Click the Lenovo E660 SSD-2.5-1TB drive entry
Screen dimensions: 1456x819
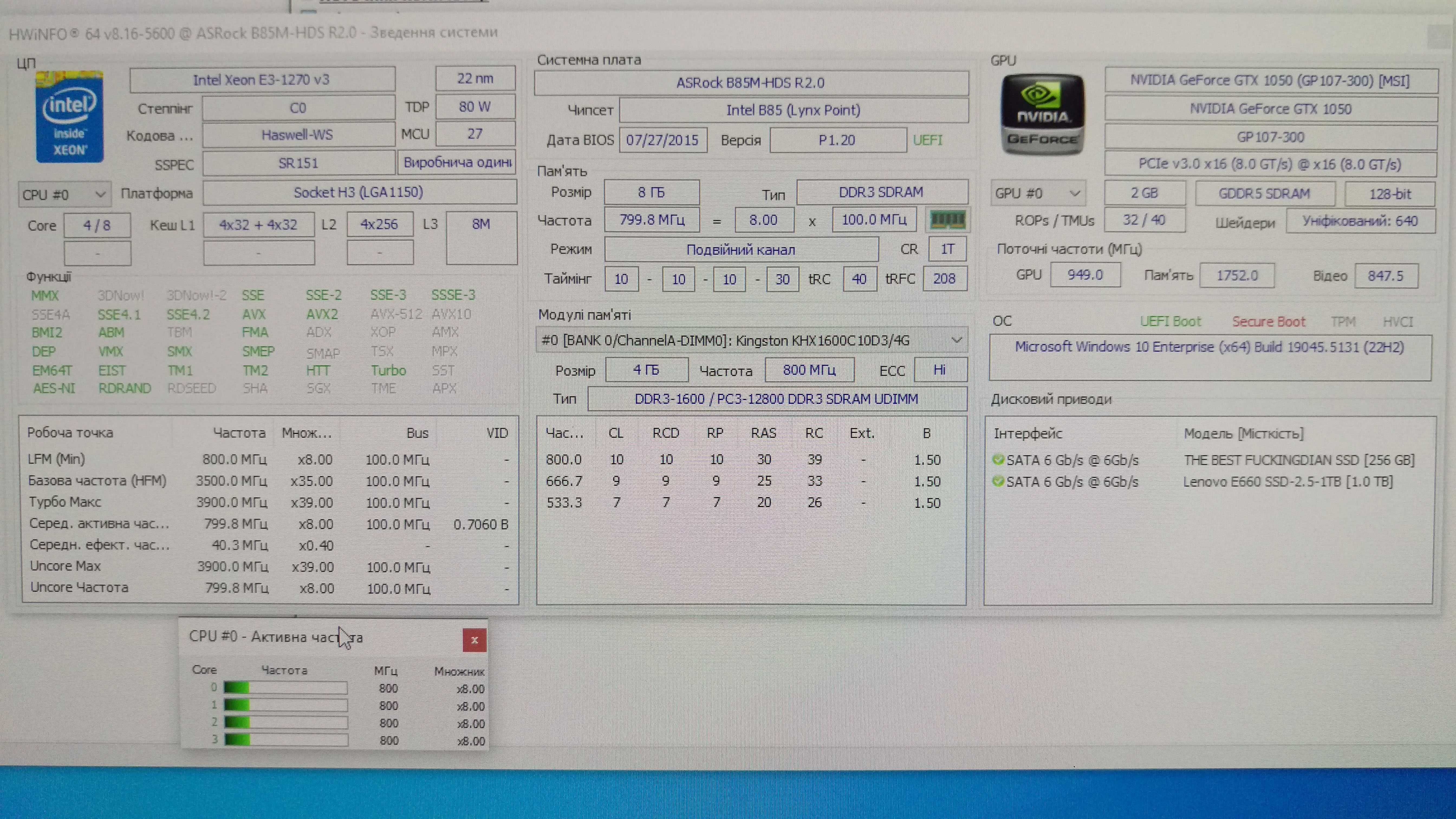[1288, 482]
